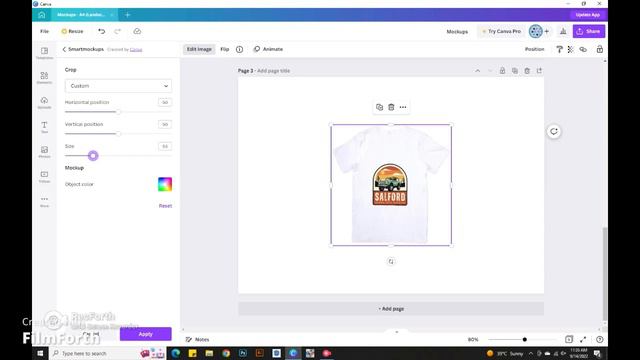Screen dimensions: 640x360
Task: Click the undo arrow
Action: pos(102,31)
